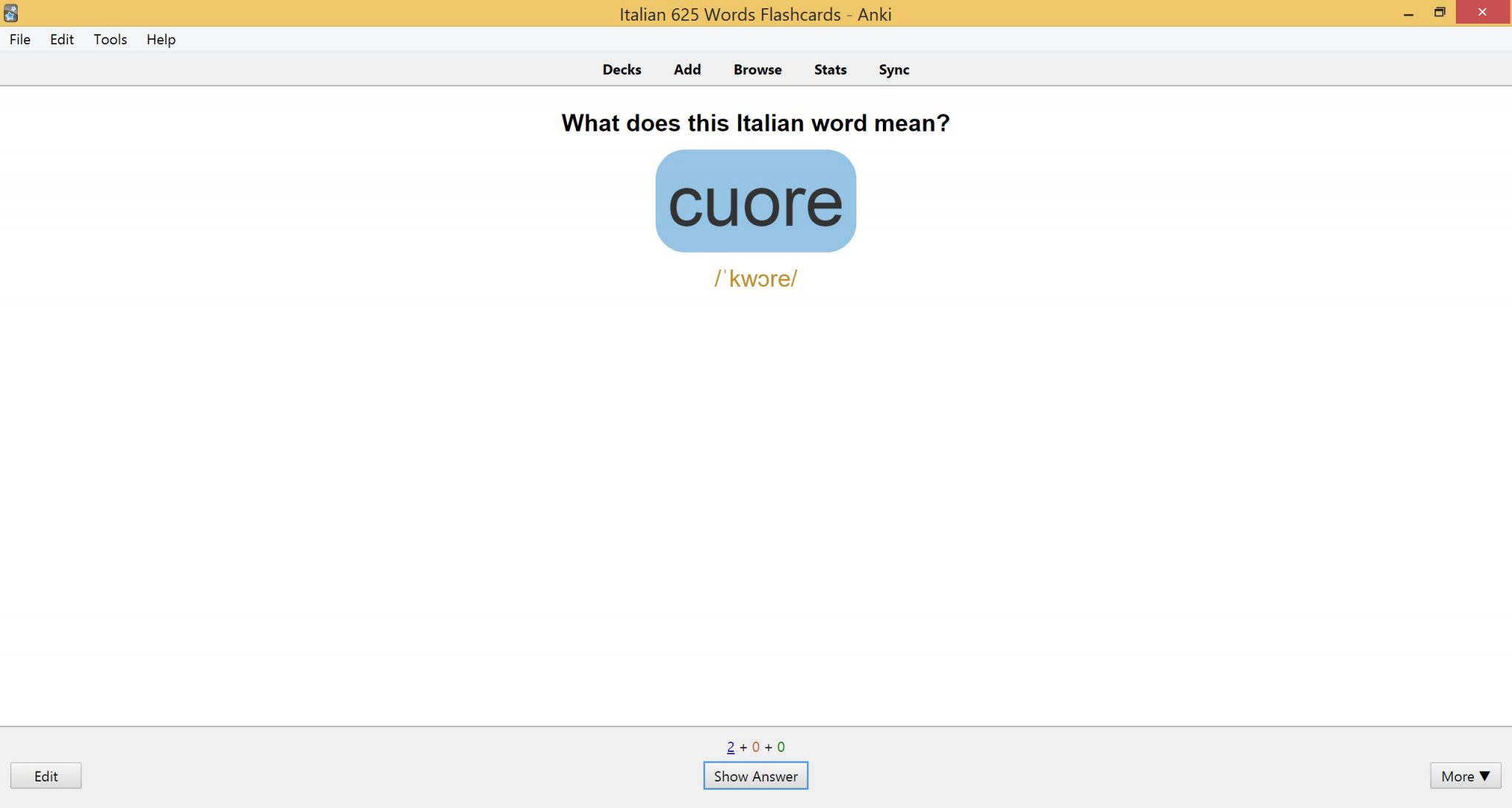Restore down the Anki window
Image resolution: width=1512 pixels, height=808 pixels.
[1439, 13]
